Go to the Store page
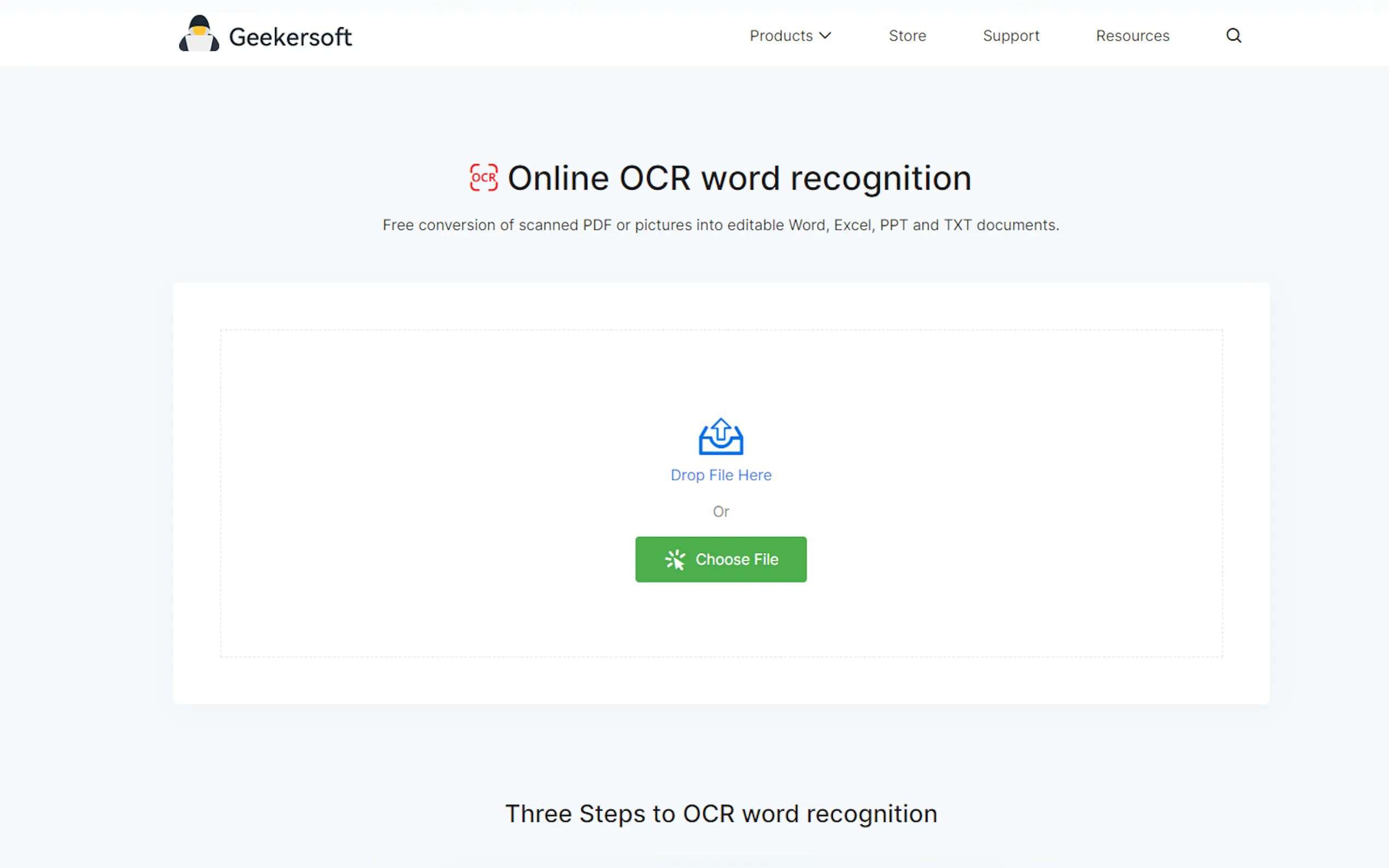Screen dimensions: 1389x868 coord(907,36)
